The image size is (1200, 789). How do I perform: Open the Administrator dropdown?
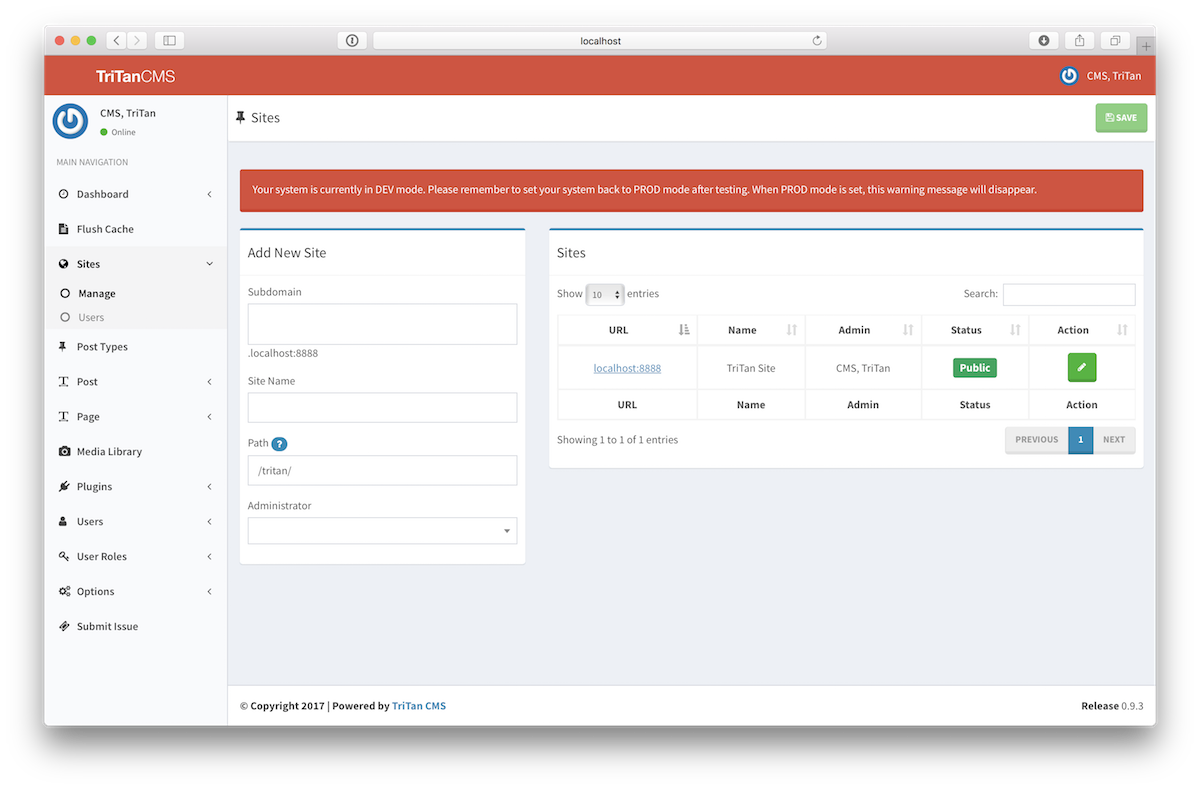coord(382,531)
